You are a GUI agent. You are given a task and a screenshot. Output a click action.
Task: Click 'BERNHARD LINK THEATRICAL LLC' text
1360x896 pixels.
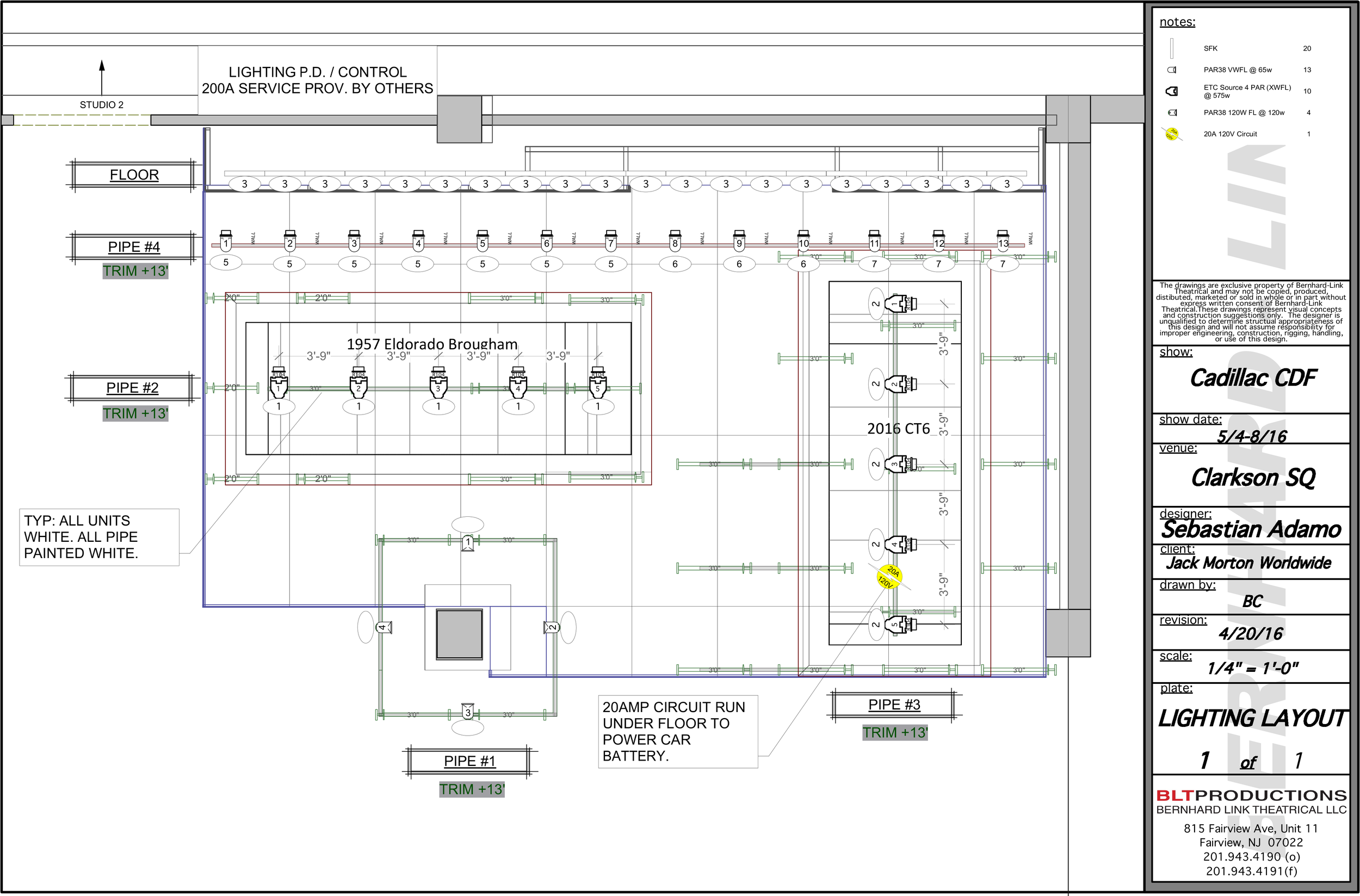(x=1251, y=810)
